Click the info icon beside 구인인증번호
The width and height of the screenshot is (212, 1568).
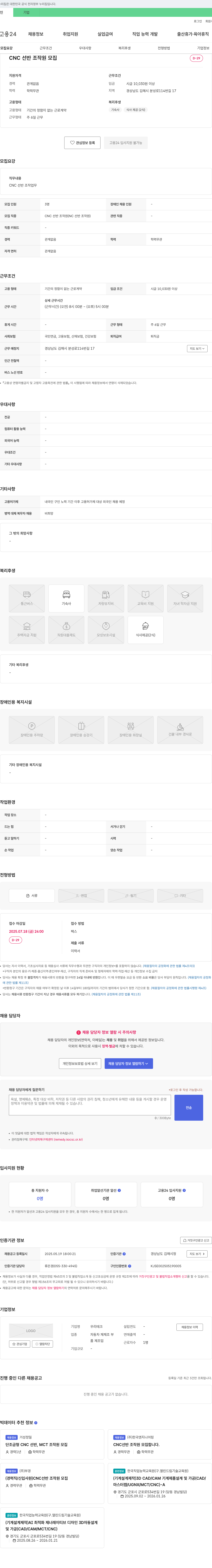click(129, 1266)
